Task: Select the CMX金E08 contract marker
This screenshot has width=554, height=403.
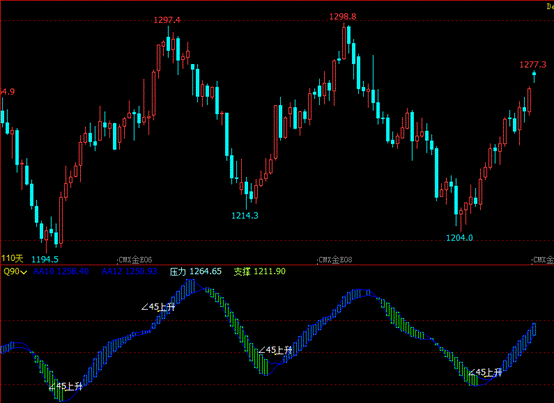Action: click(x=335, y=260)
